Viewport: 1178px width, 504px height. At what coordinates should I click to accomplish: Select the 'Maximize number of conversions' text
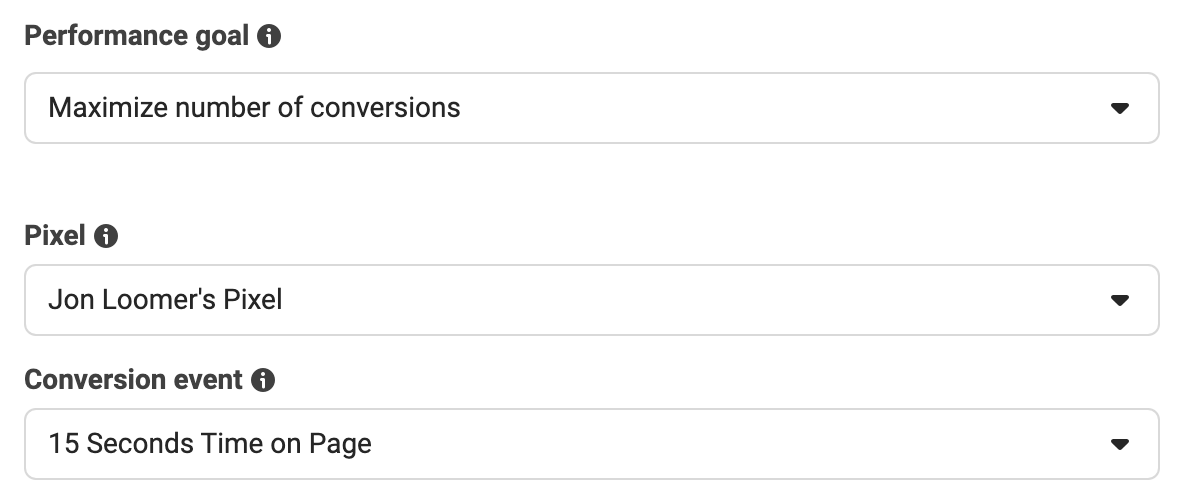254,108
